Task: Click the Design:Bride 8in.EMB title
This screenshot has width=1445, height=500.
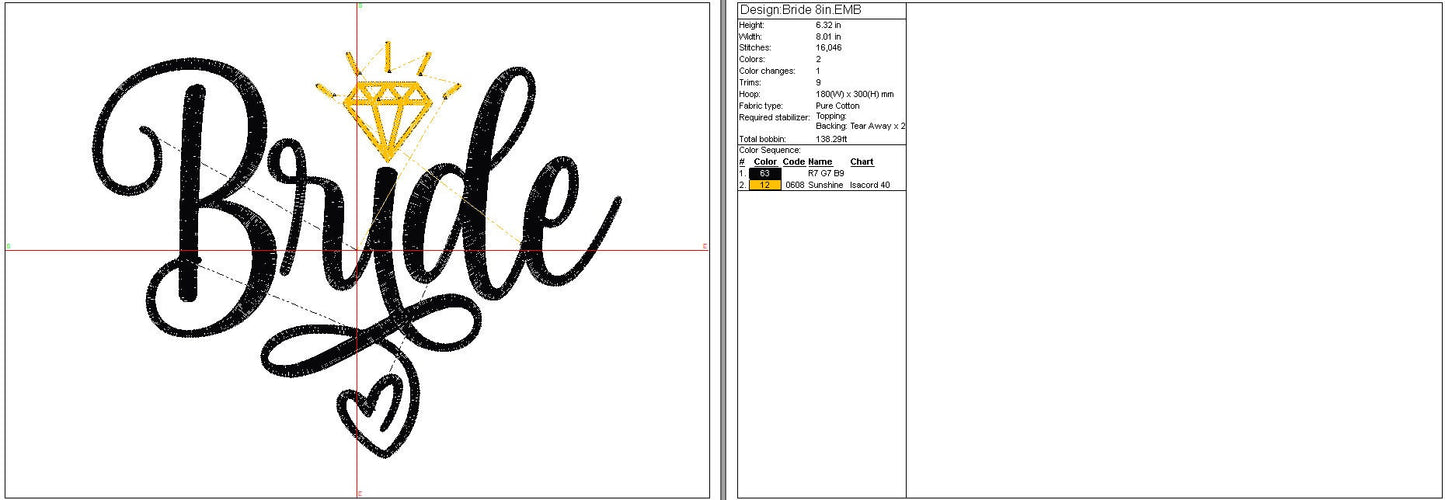Action: click(x=800, y=10)
